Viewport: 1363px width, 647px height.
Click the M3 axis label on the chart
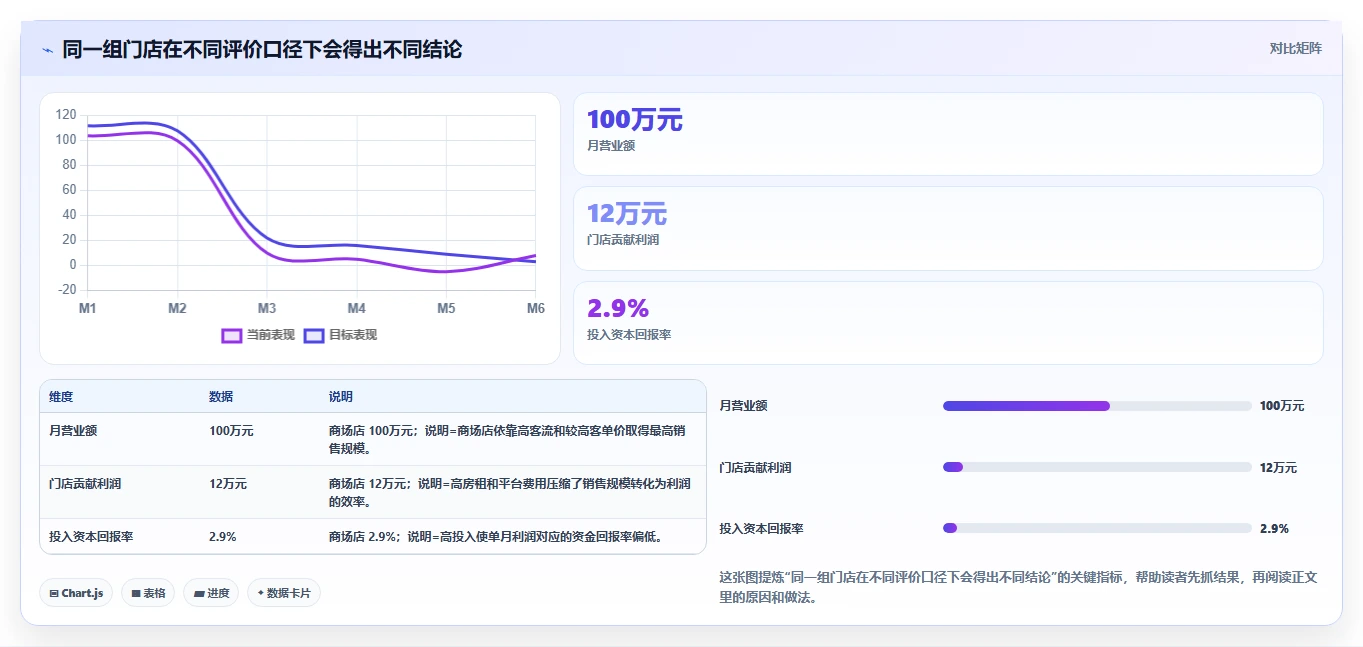coord(267,308)
